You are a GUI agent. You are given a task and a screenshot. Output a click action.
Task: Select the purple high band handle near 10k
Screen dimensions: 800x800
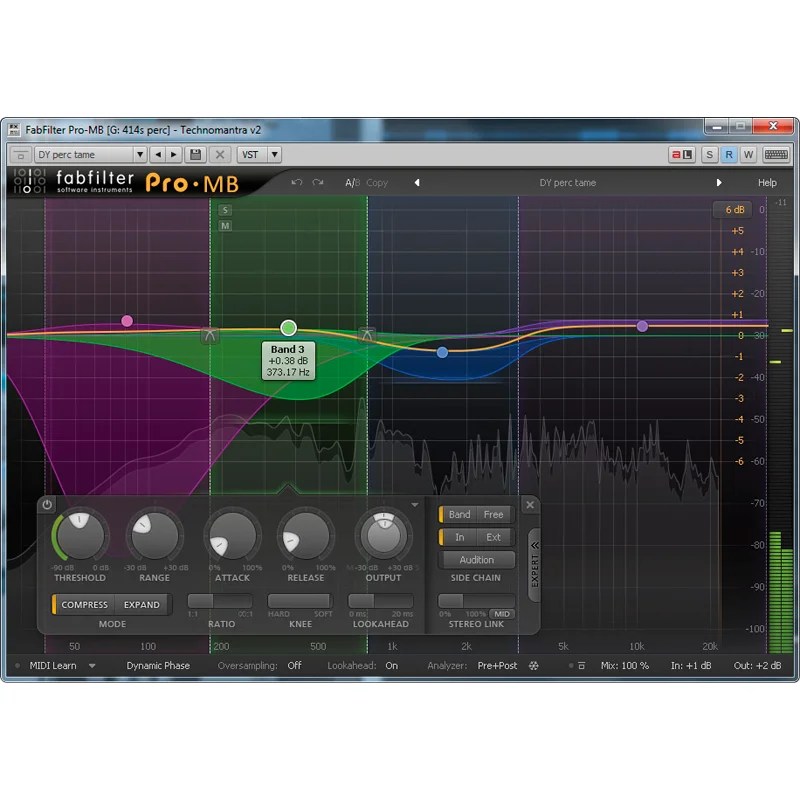(x=642, y=326)
